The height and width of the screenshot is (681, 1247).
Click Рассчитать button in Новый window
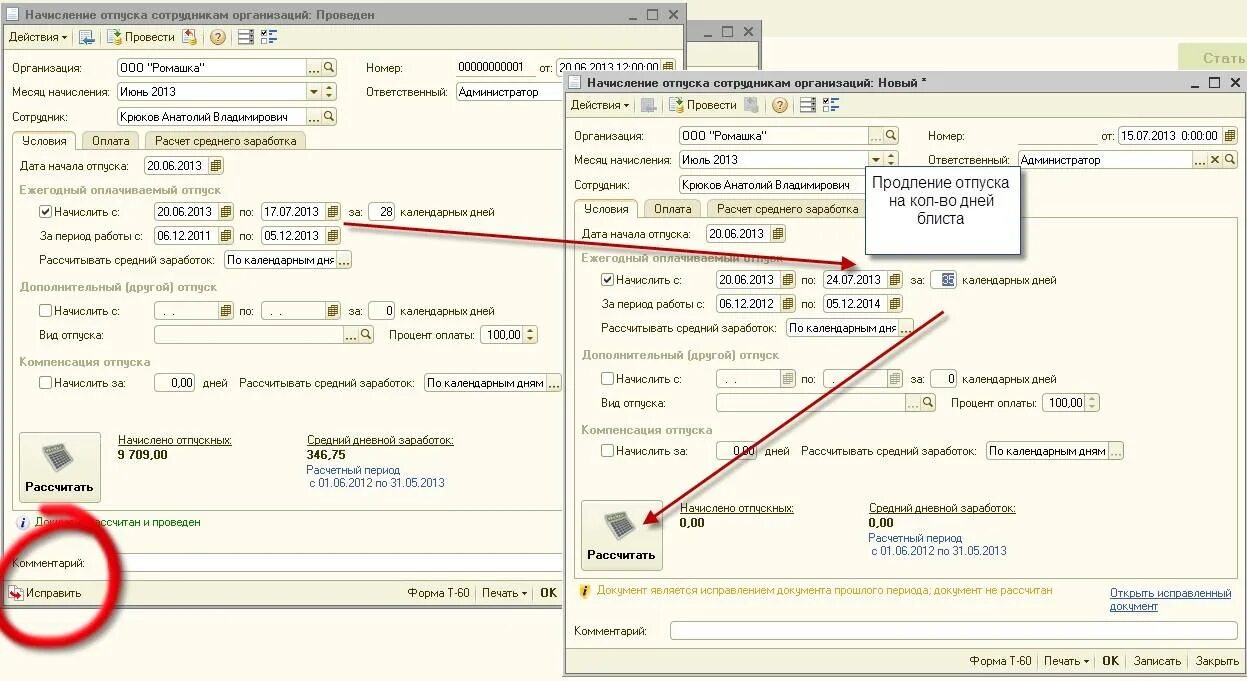(x=622, y=535)
